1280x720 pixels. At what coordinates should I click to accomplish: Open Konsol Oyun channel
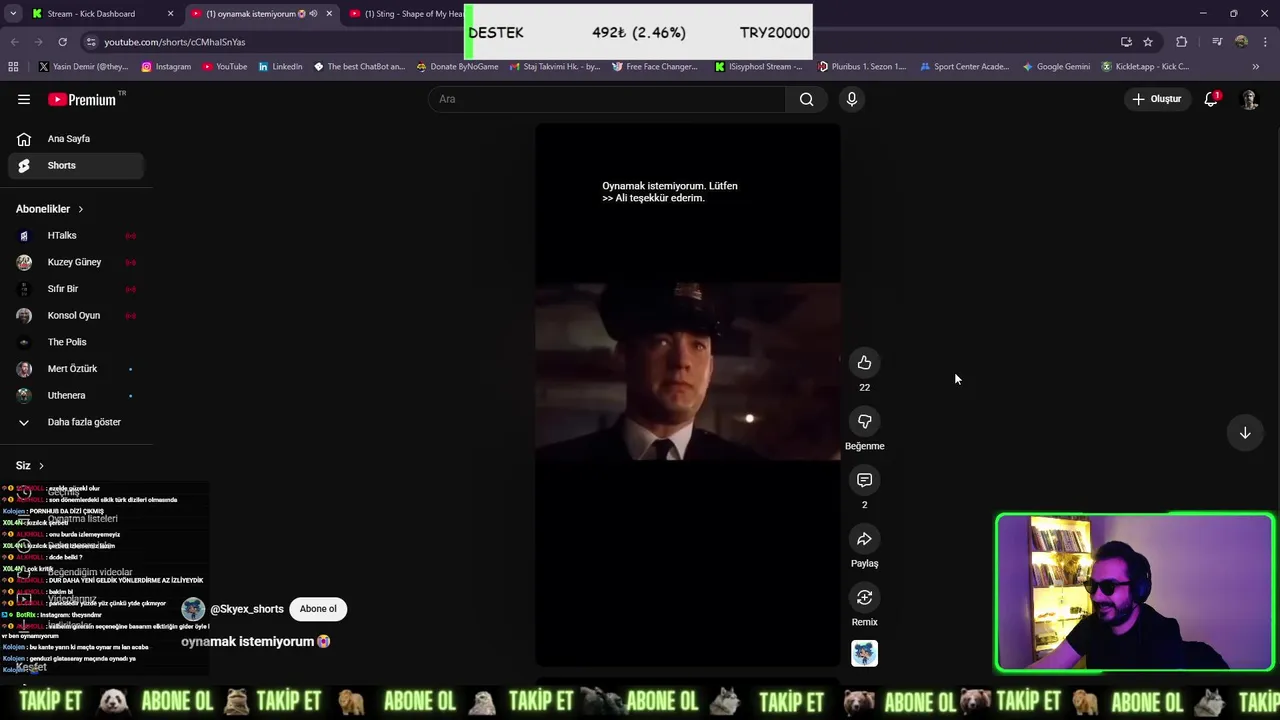(76, 315)
